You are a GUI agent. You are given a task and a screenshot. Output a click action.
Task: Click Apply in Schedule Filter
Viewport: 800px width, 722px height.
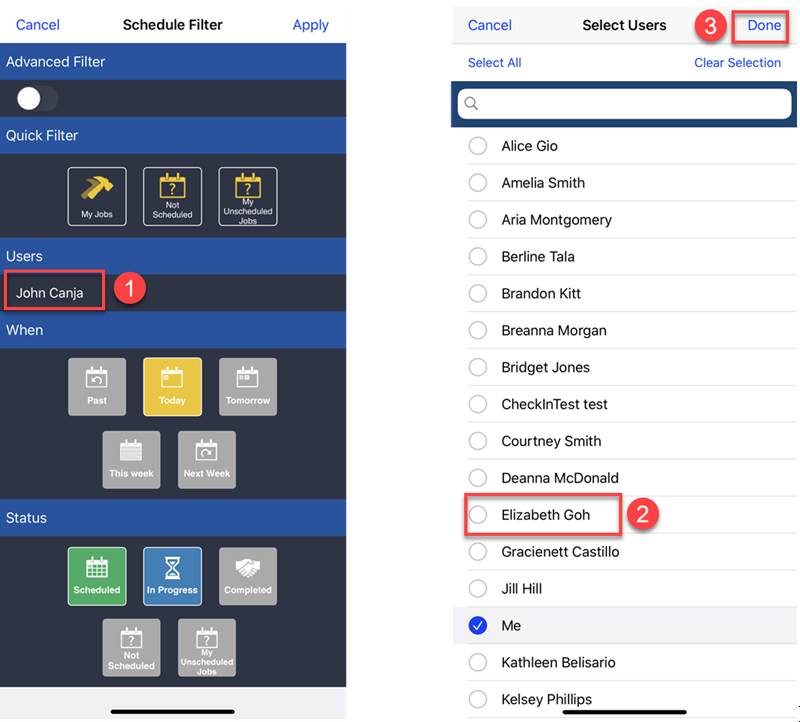coord(310,25)
